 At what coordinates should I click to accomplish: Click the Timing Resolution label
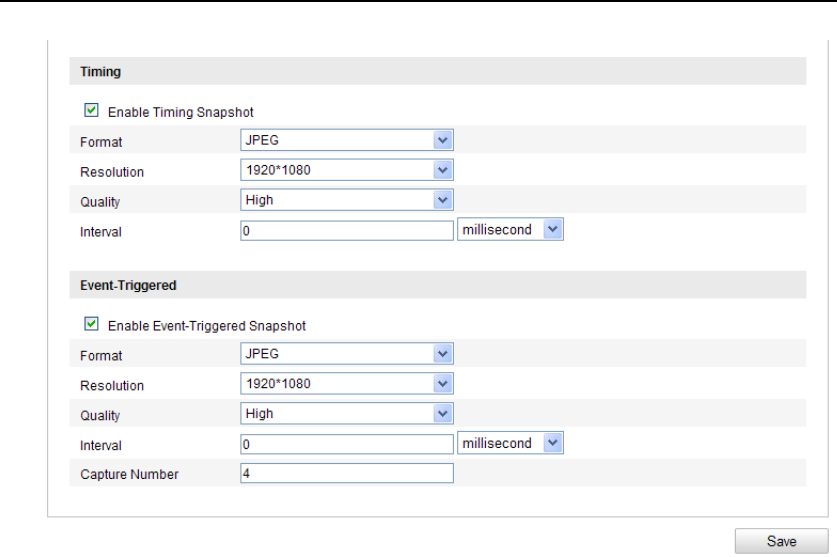(112, 172)
